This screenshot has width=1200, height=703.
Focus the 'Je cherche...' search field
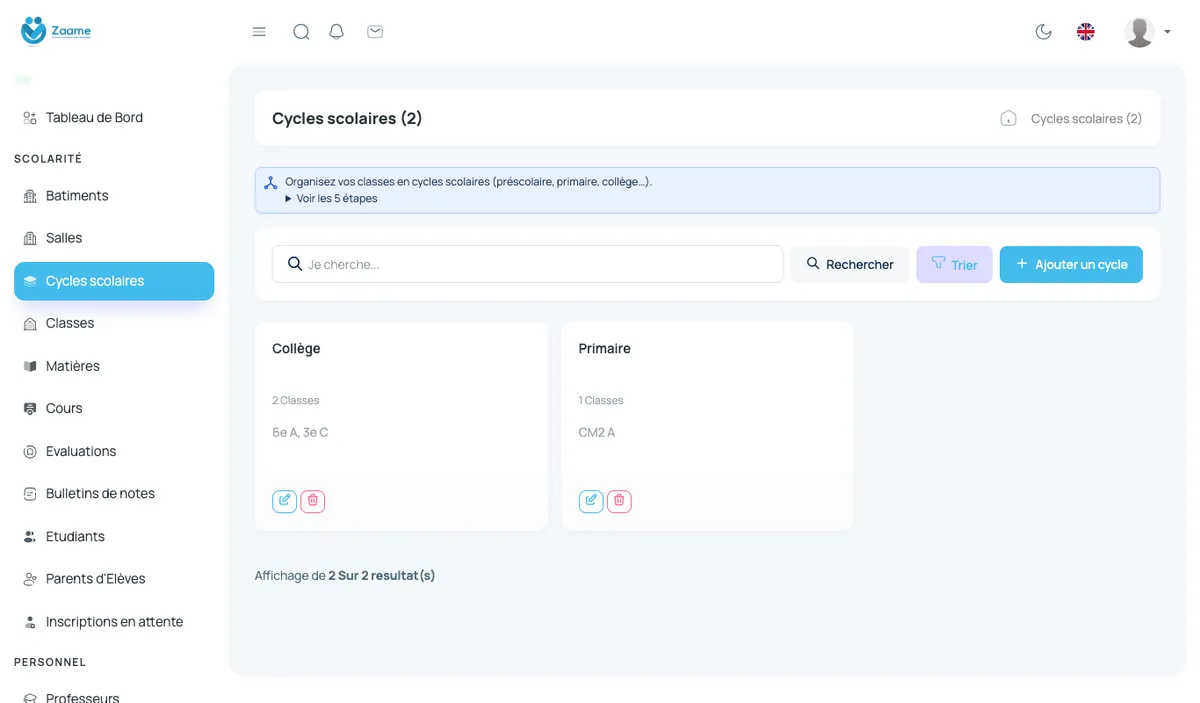point(528,264)
